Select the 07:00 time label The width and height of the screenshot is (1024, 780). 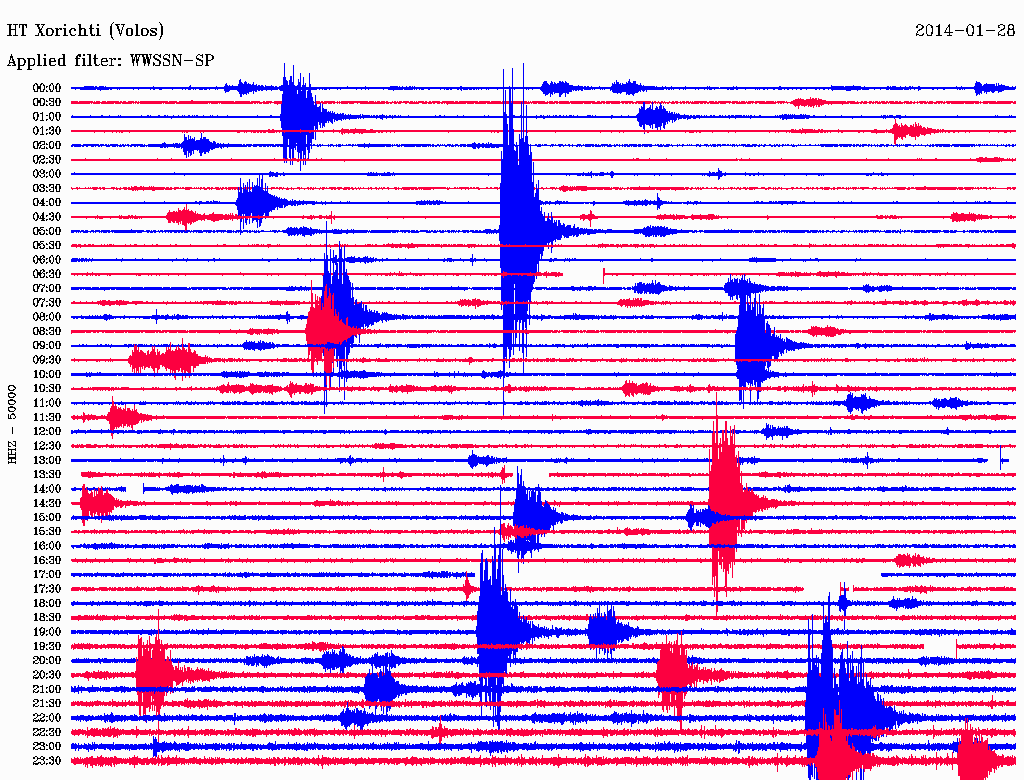point(47,288)
